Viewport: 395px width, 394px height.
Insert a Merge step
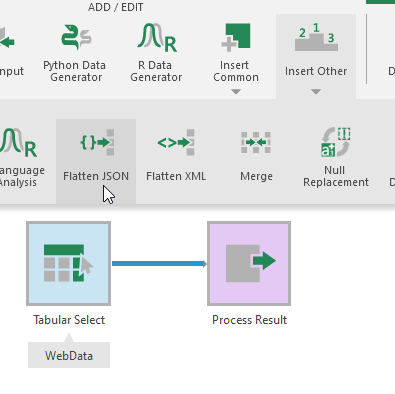click(256, 161)
